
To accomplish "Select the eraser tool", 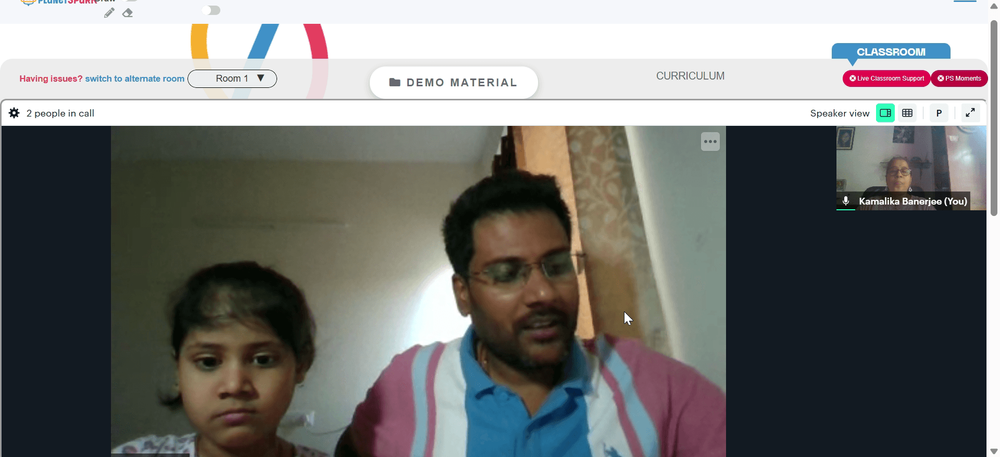I will [x=128, y=13].
